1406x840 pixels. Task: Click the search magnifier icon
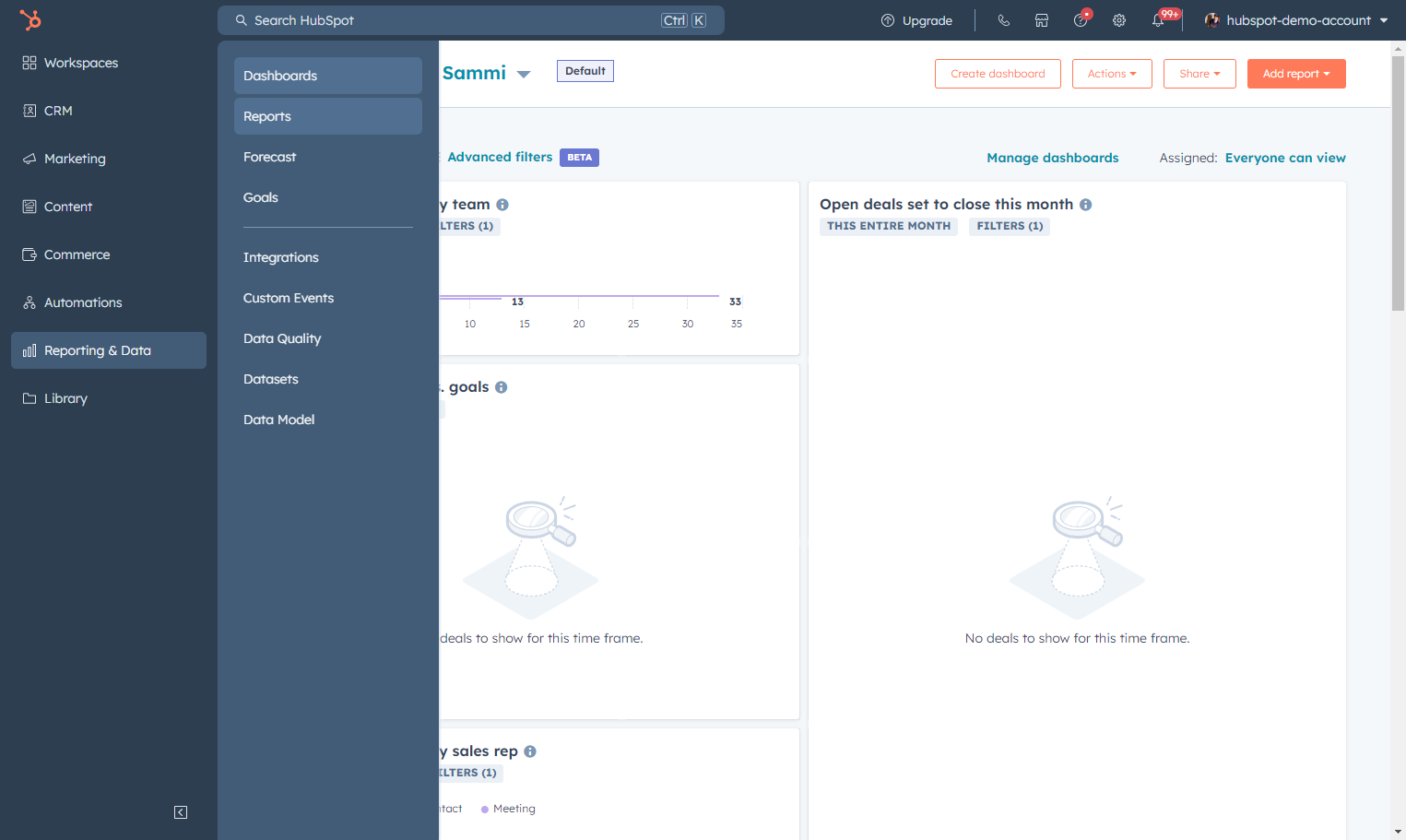(242, 20)
